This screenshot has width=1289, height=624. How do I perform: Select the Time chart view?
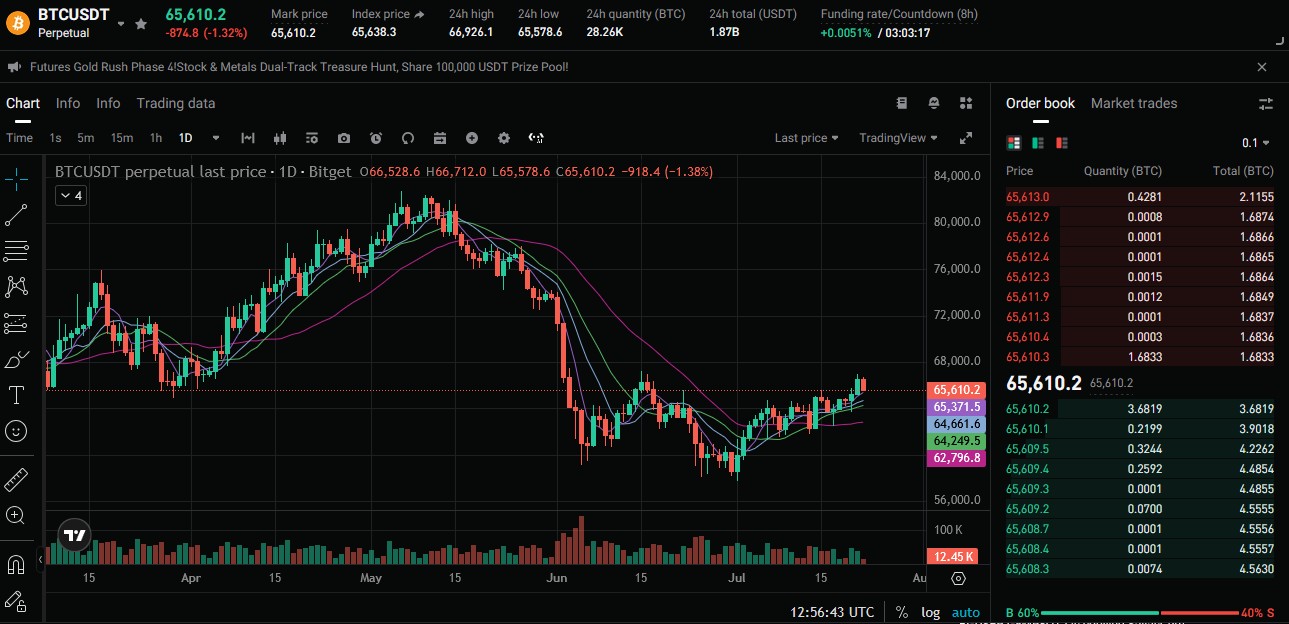tap(20, 138)
